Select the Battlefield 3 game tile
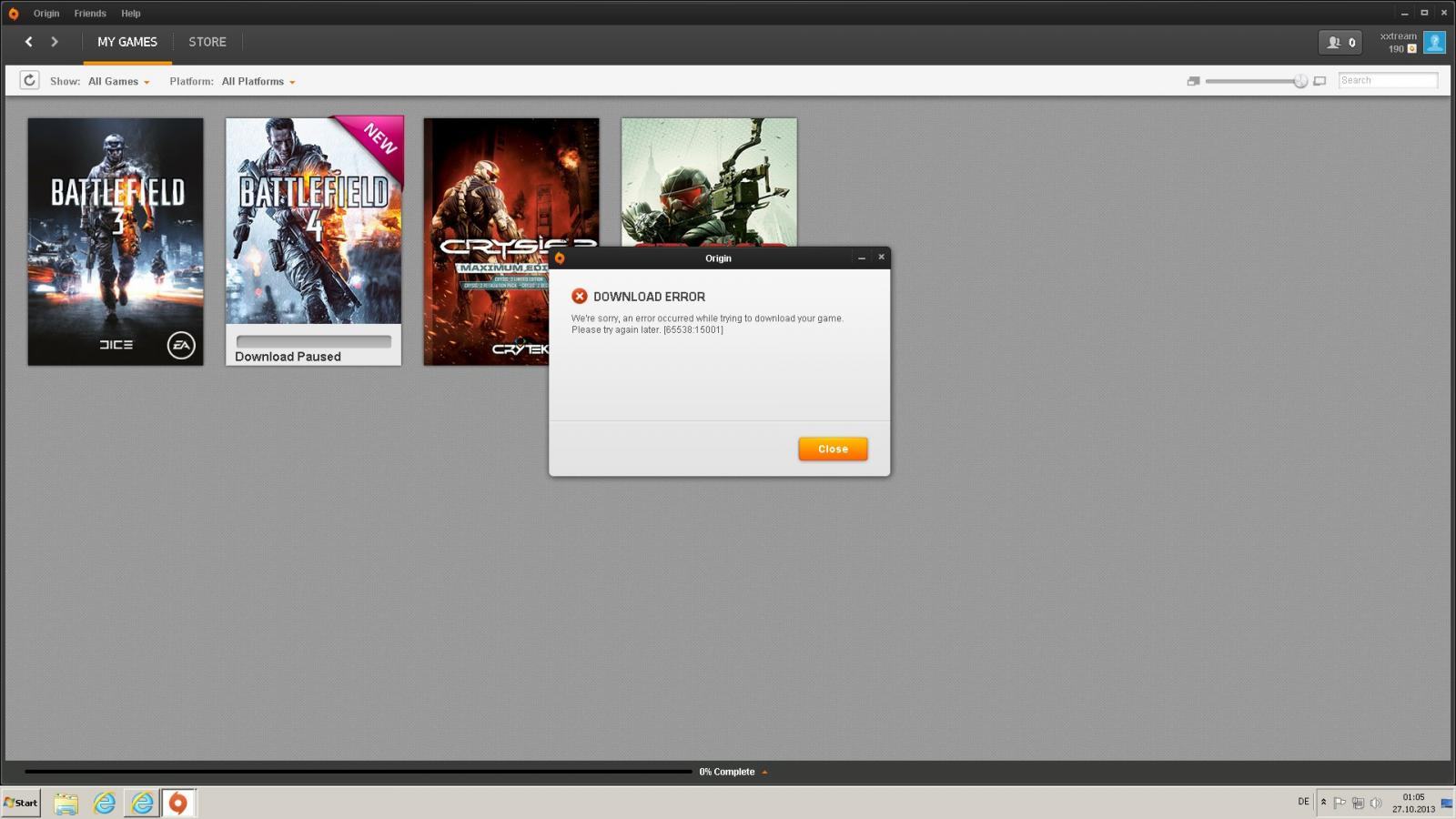 116,241
